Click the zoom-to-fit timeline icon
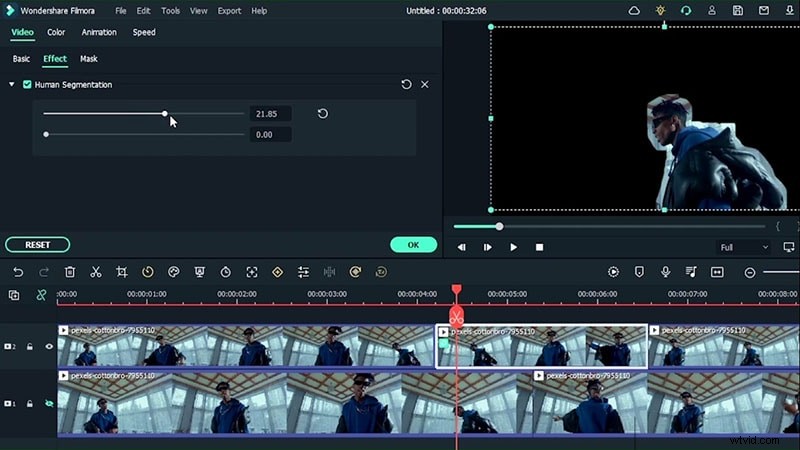 click(x=717, y=272)
